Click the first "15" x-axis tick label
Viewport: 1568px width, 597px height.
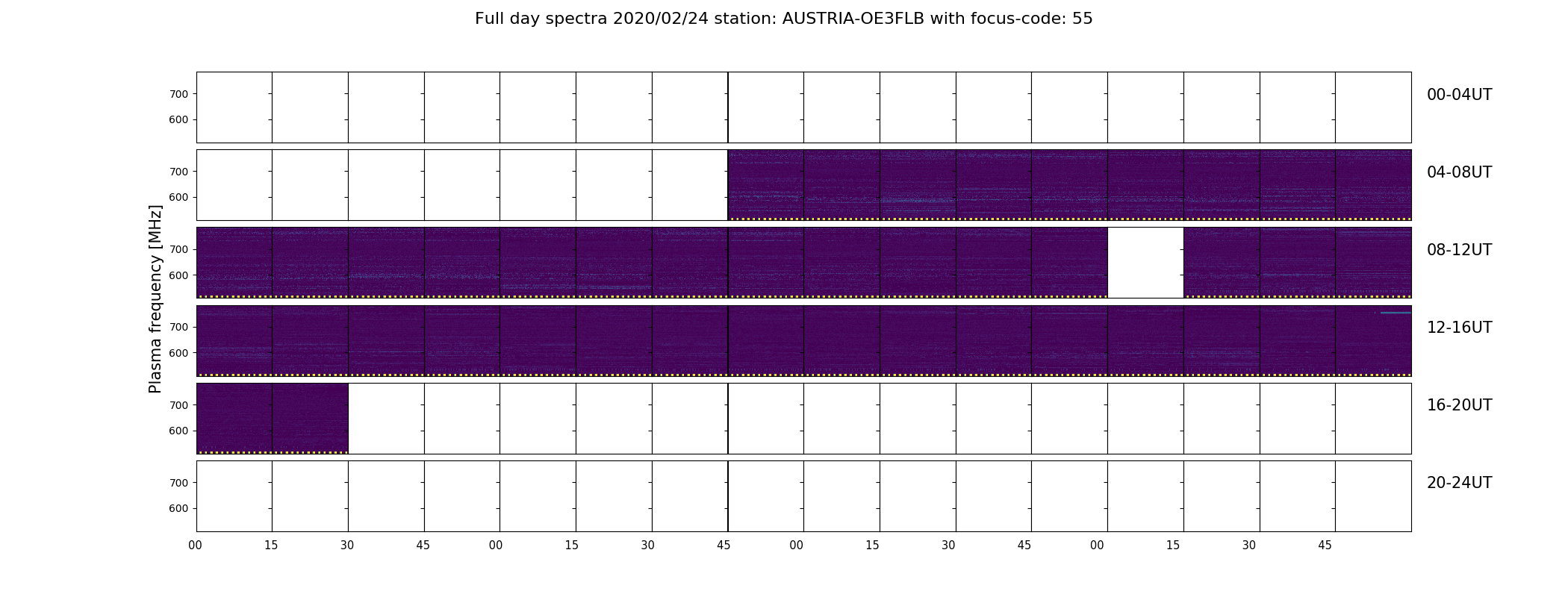tap(271, 546)
